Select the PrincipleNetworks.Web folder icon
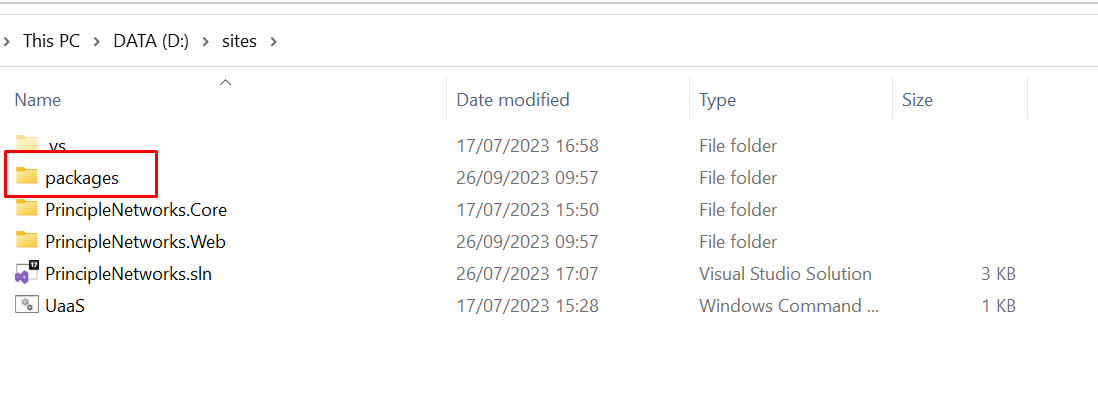The image size is (1098, 394). (x=27, y=241)
